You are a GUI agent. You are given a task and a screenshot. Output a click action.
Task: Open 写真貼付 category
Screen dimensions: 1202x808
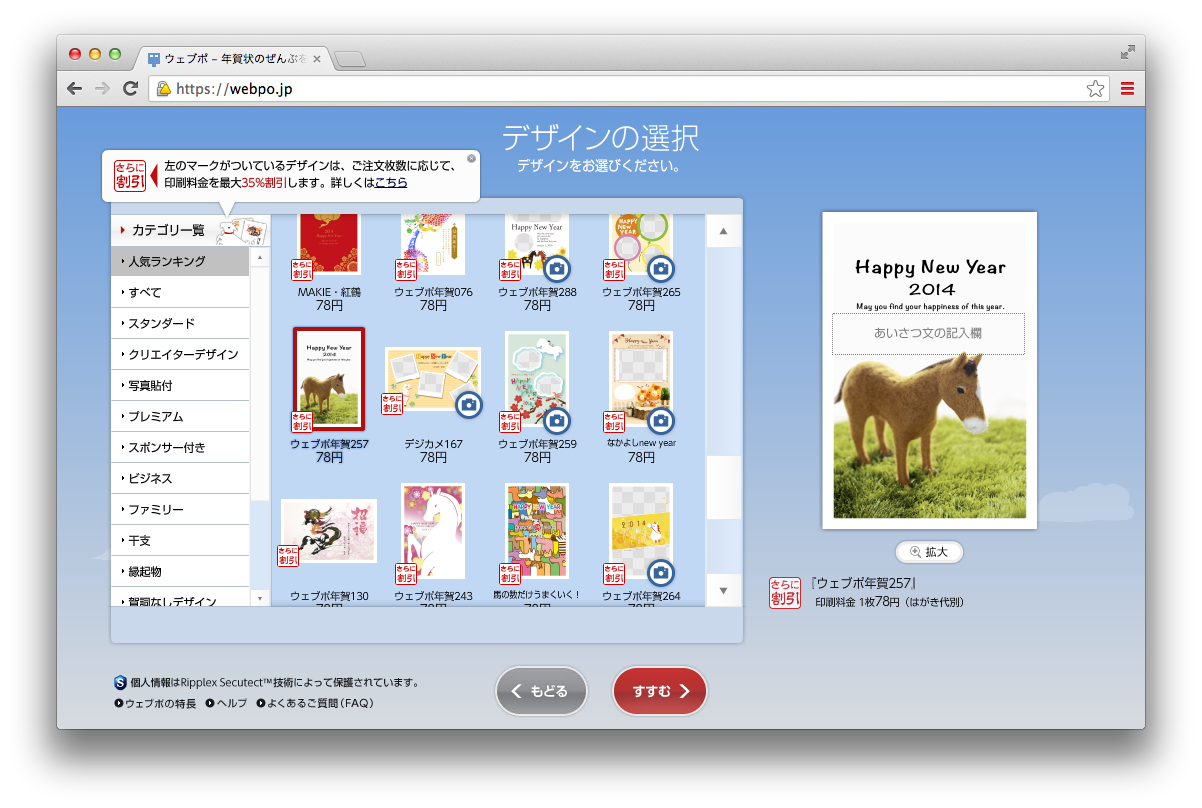(x=180, y=385)
